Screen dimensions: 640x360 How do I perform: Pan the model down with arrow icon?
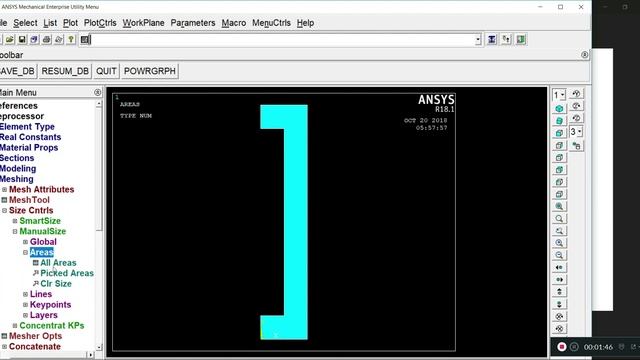(x=559, y=304)
